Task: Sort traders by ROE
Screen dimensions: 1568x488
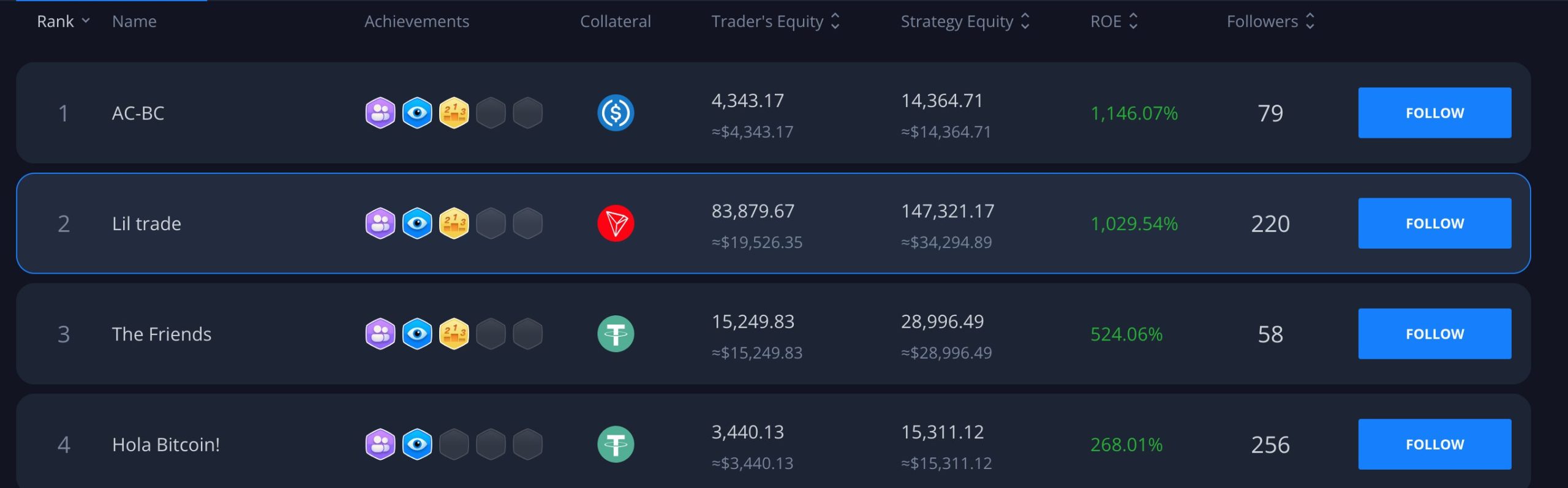Action: 1114,21
